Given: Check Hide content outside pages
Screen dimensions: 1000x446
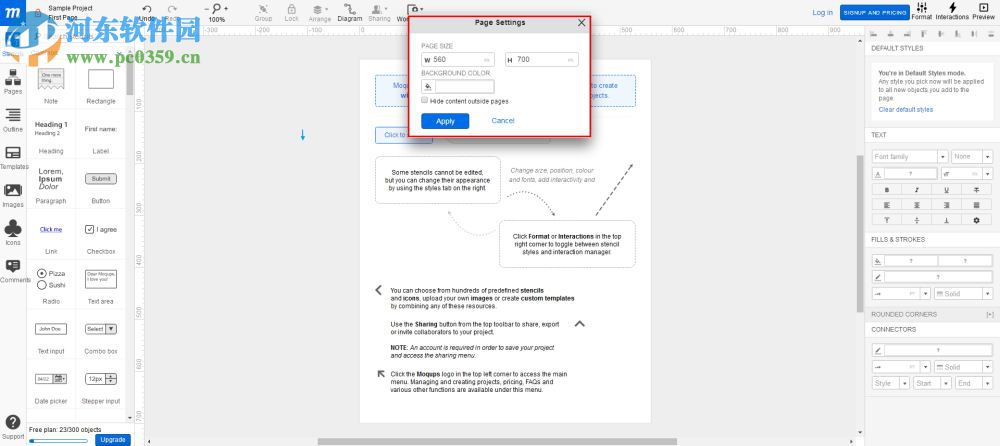Looking at the screenshot, I should [425, 100].
